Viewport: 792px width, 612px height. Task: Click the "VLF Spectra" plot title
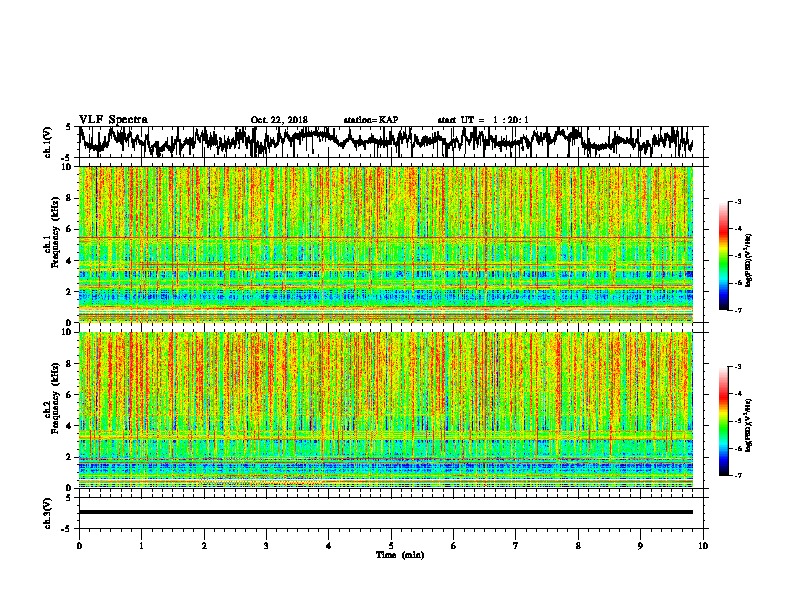click(x=113, y=120)
